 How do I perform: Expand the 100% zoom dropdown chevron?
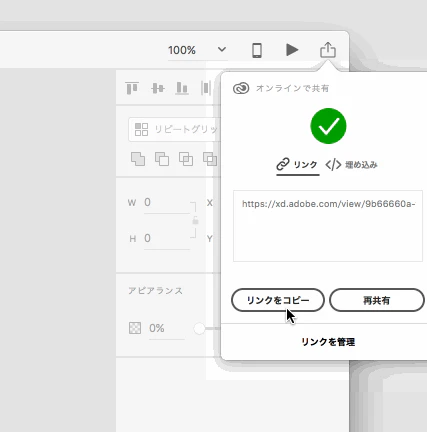[222, 50]
